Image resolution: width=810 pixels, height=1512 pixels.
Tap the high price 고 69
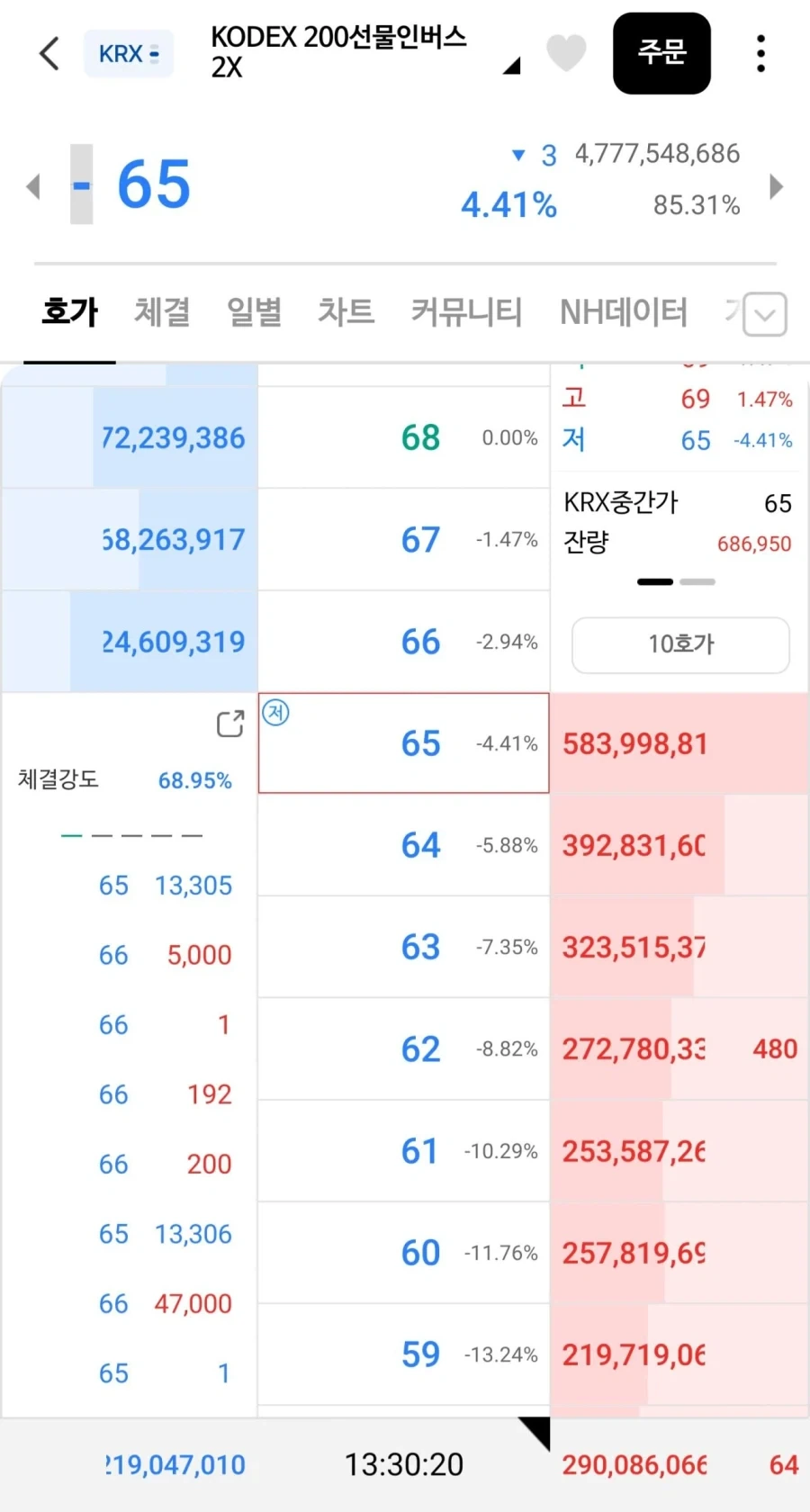[x=677, y=399]
